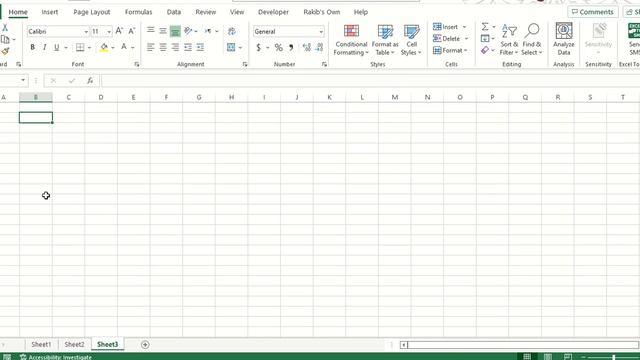Viewport: 640px width, 360px height.
Task: Open Number format dialog launcher
Action: 324,64
